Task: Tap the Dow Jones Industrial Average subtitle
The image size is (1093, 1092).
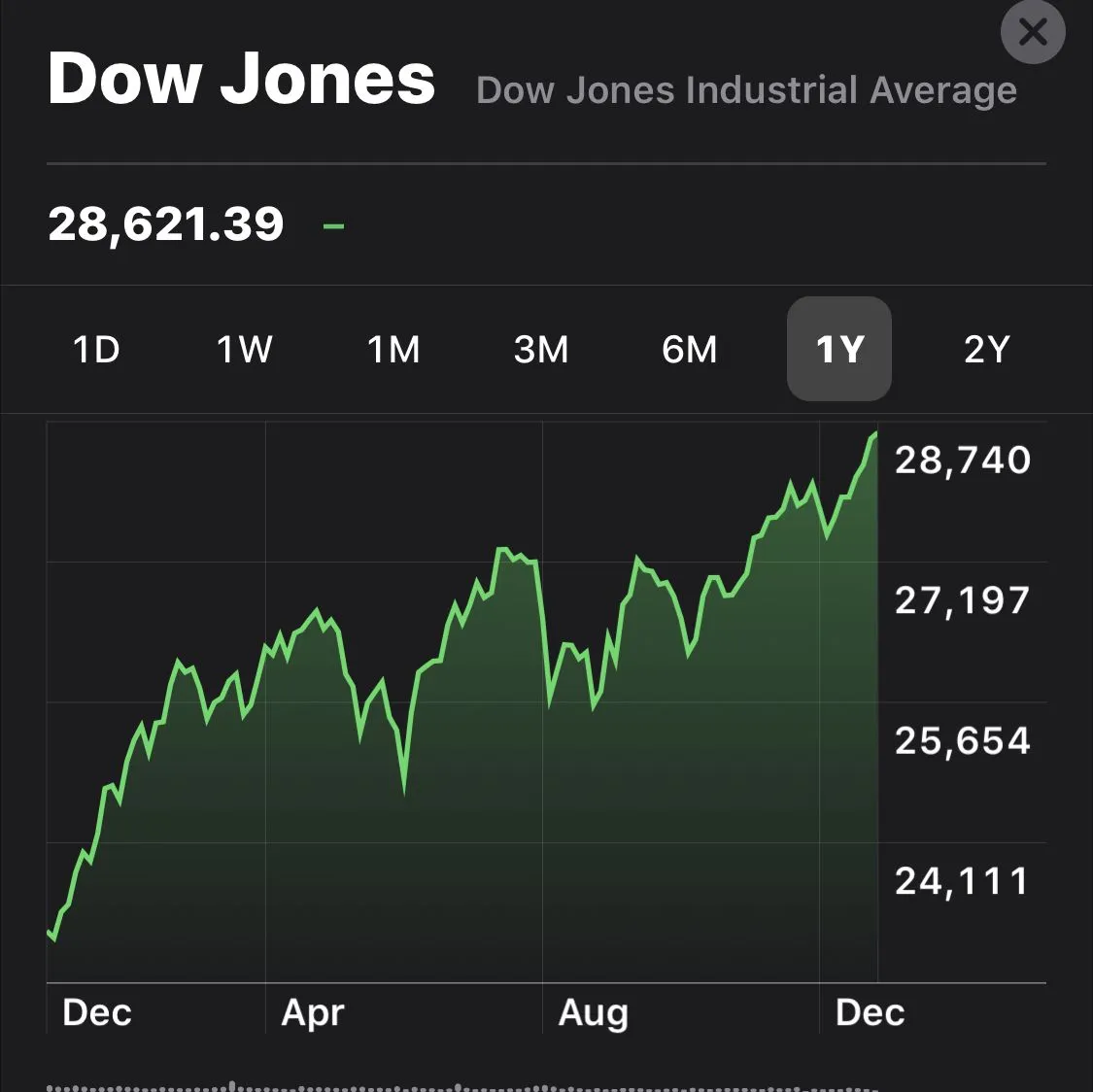Action: coord(746,90)
